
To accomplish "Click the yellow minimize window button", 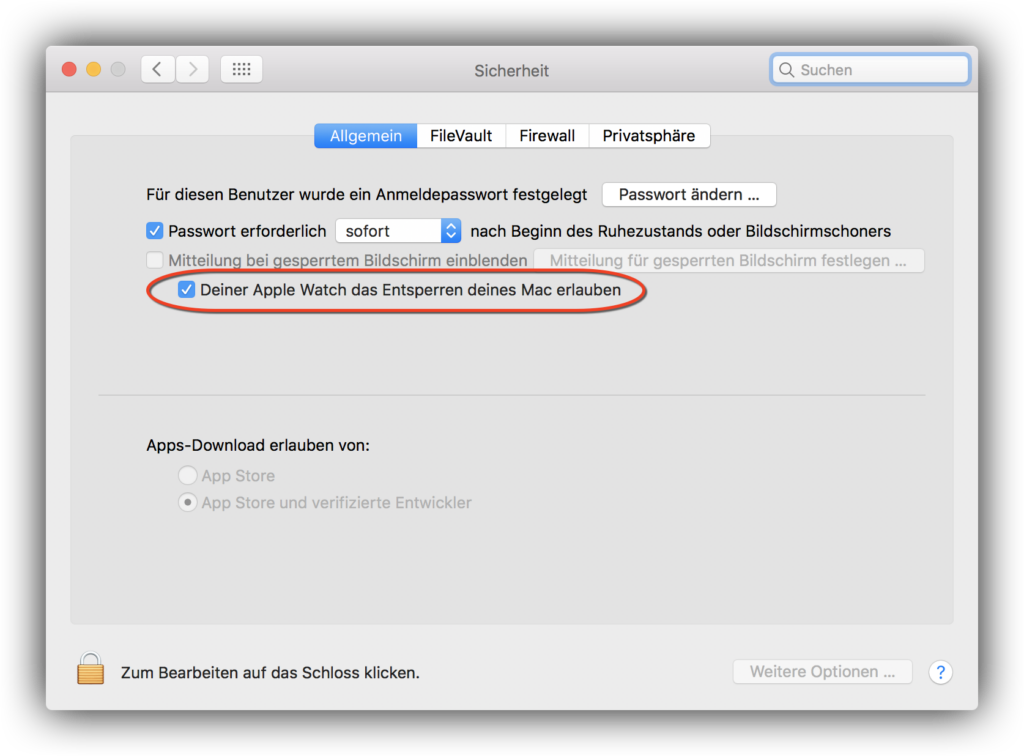I will tap(94, 70).
